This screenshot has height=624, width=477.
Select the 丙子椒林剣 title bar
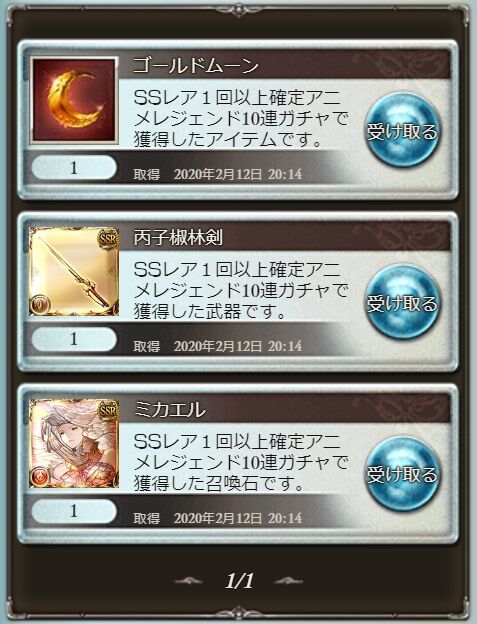click(284, 238)
